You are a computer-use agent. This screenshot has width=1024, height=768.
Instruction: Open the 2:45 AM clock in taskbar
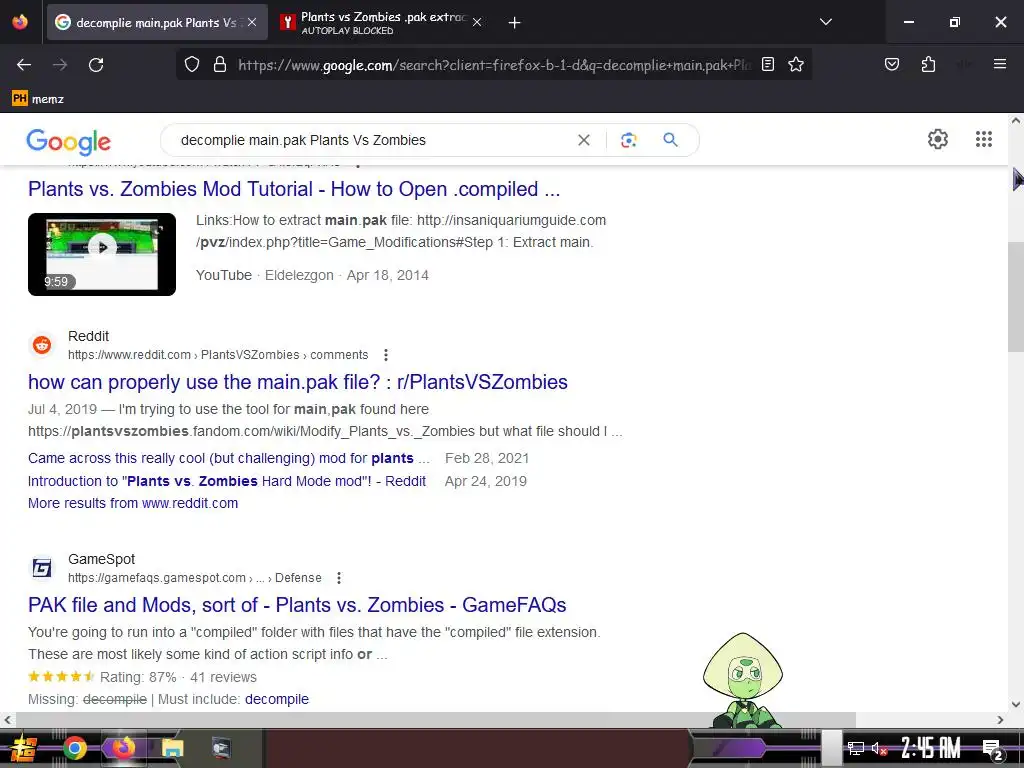pos(931,748)
